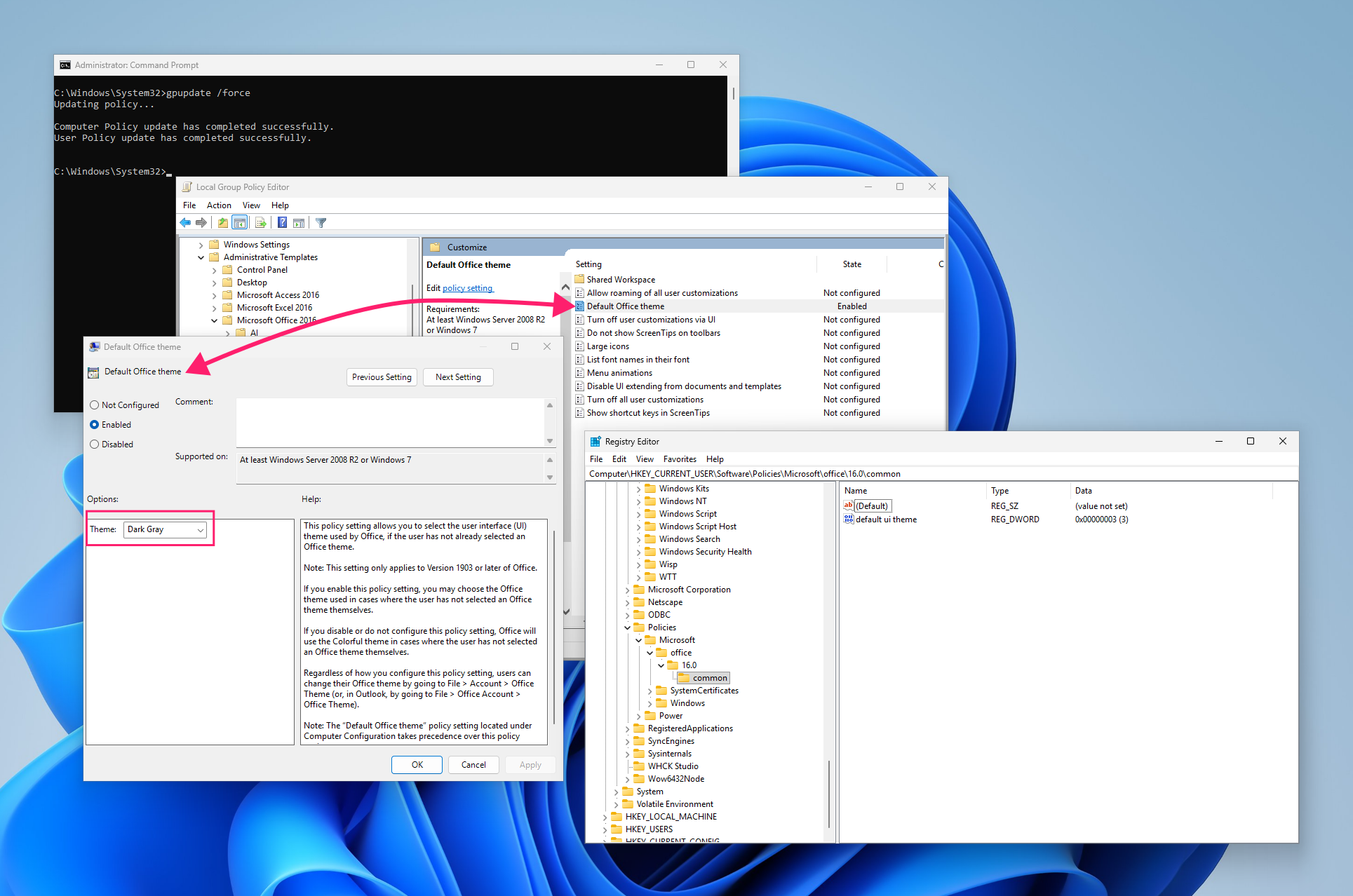Click the Menu animations policy setting icon

tap(579, 373)
